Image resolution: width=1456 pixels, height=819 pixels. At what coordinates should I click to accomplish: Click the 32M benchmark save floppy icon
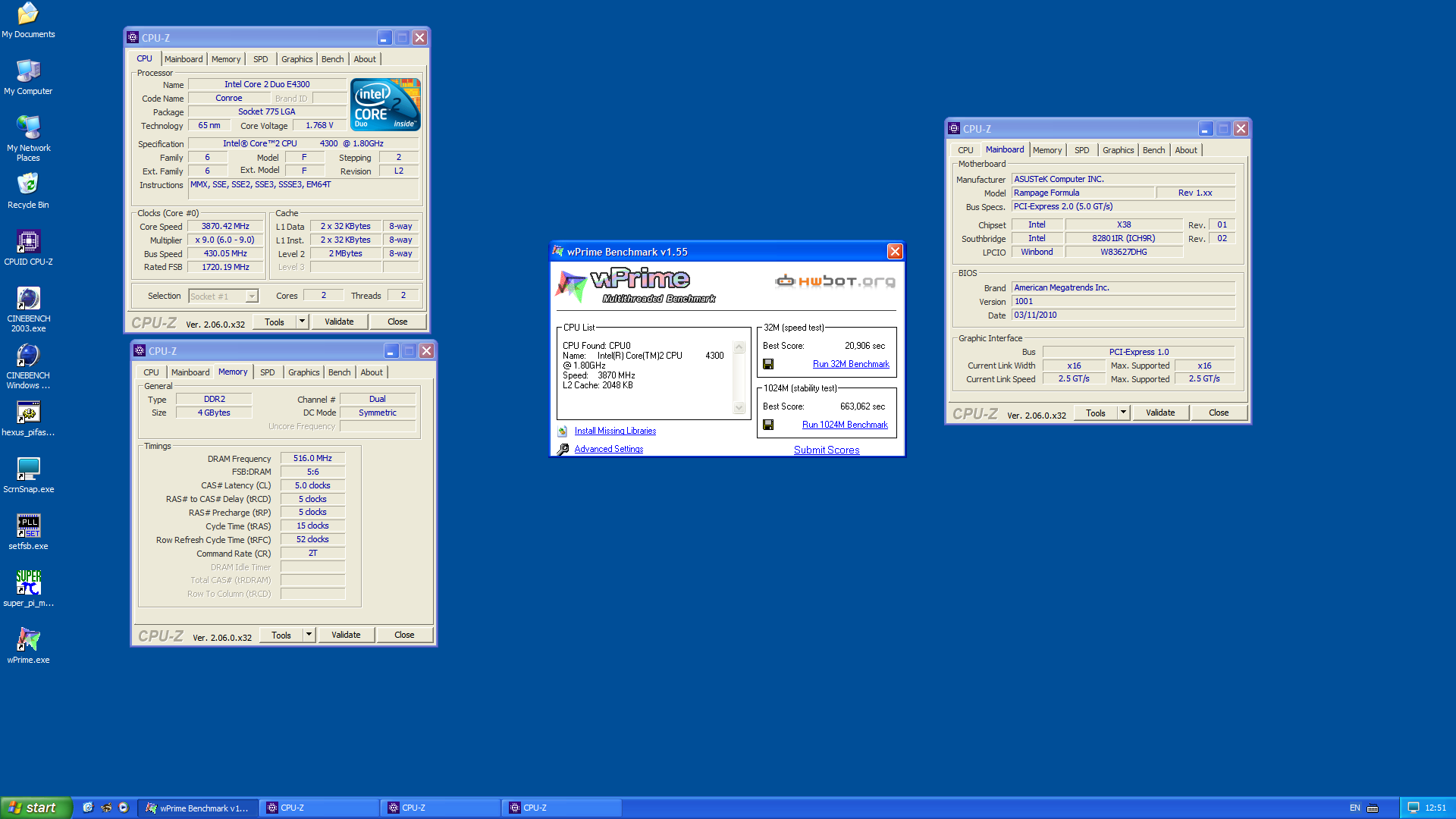(768, 364)
